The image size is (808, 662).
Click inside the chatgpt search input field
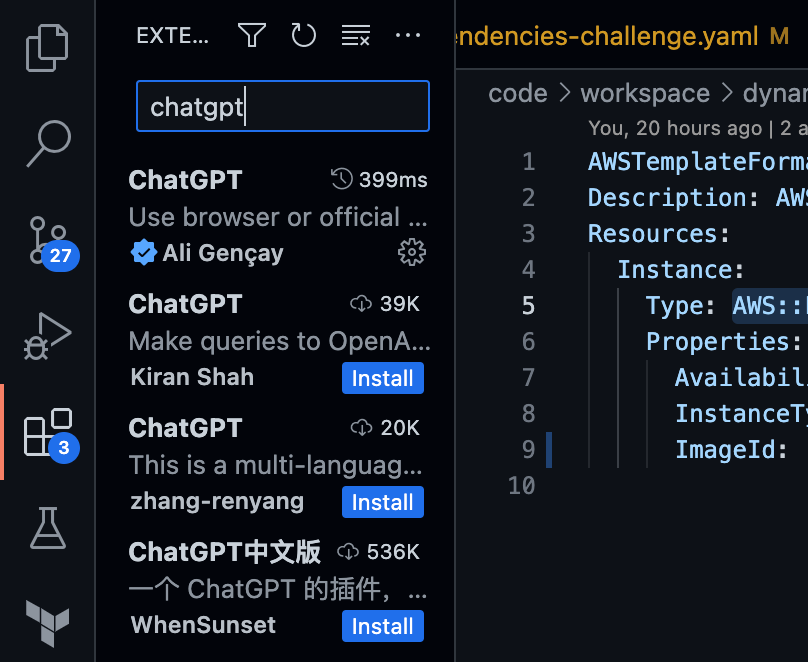pos(282,104)
